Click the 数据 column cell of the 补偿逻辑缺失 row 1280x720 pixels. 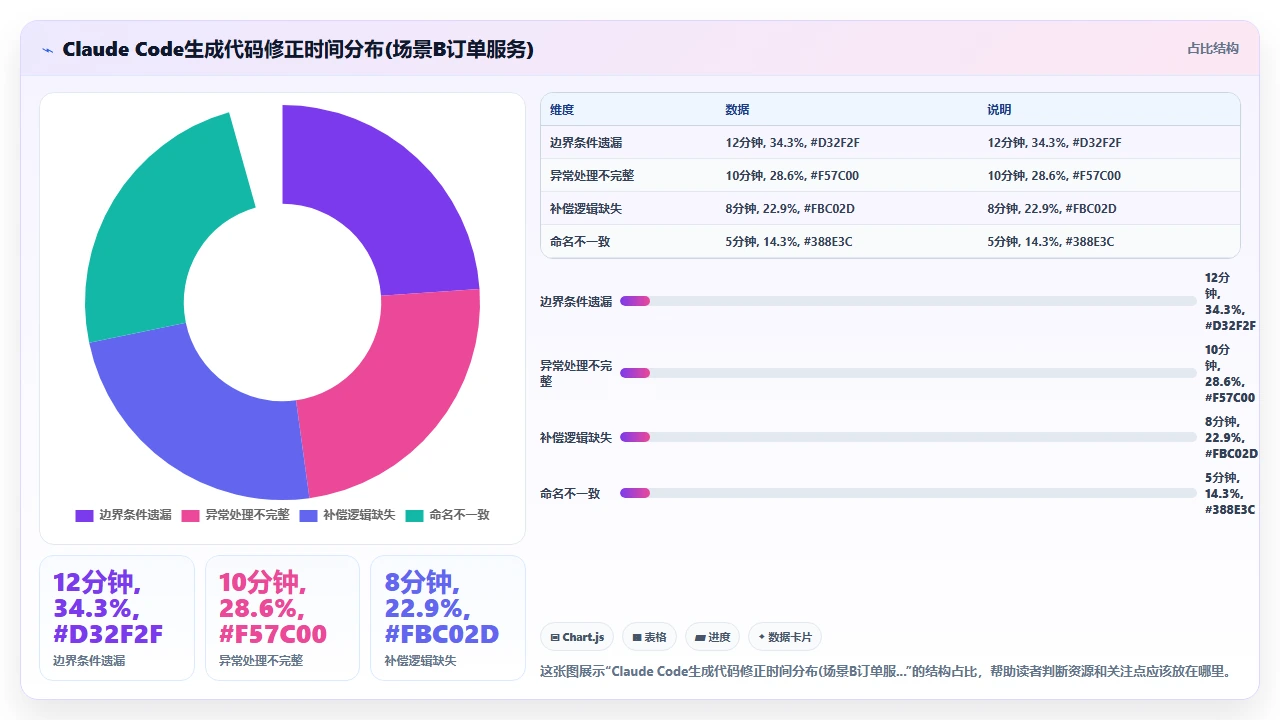coord(847,209)
